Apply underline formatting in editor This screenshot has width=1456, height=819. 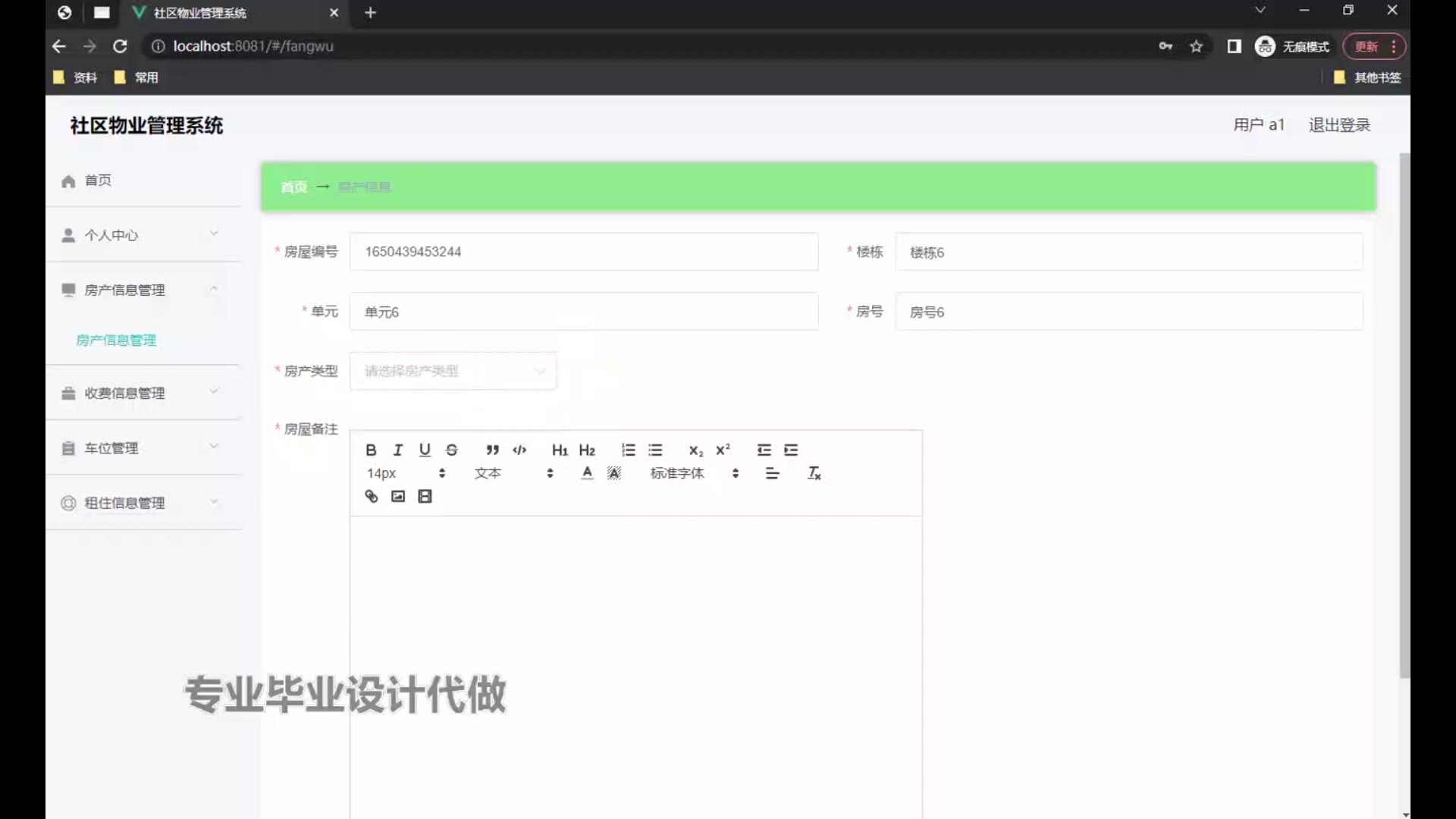click(425, 450)
